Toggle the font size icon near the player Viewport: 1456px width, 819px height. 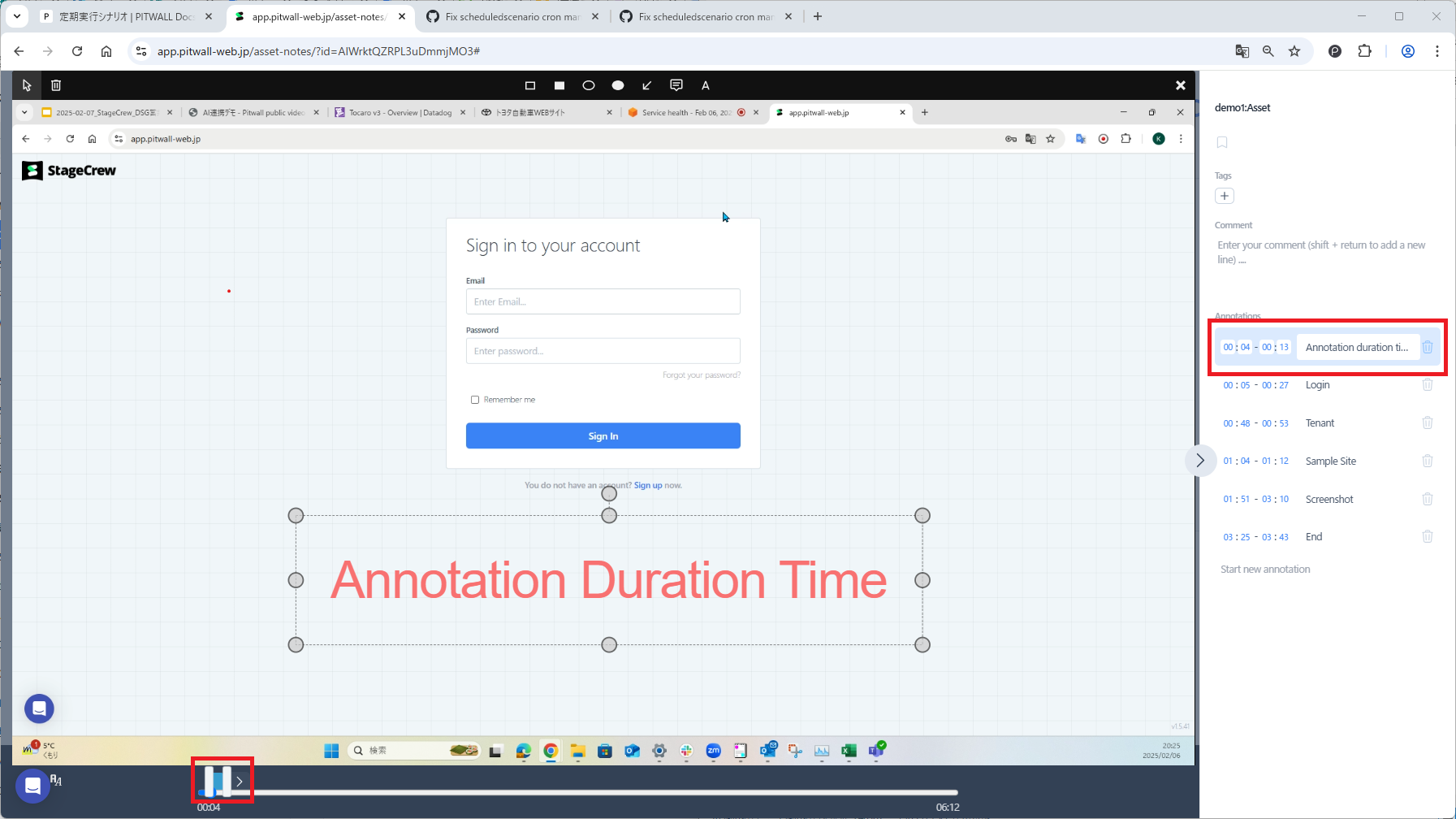[x=56, y=780]
